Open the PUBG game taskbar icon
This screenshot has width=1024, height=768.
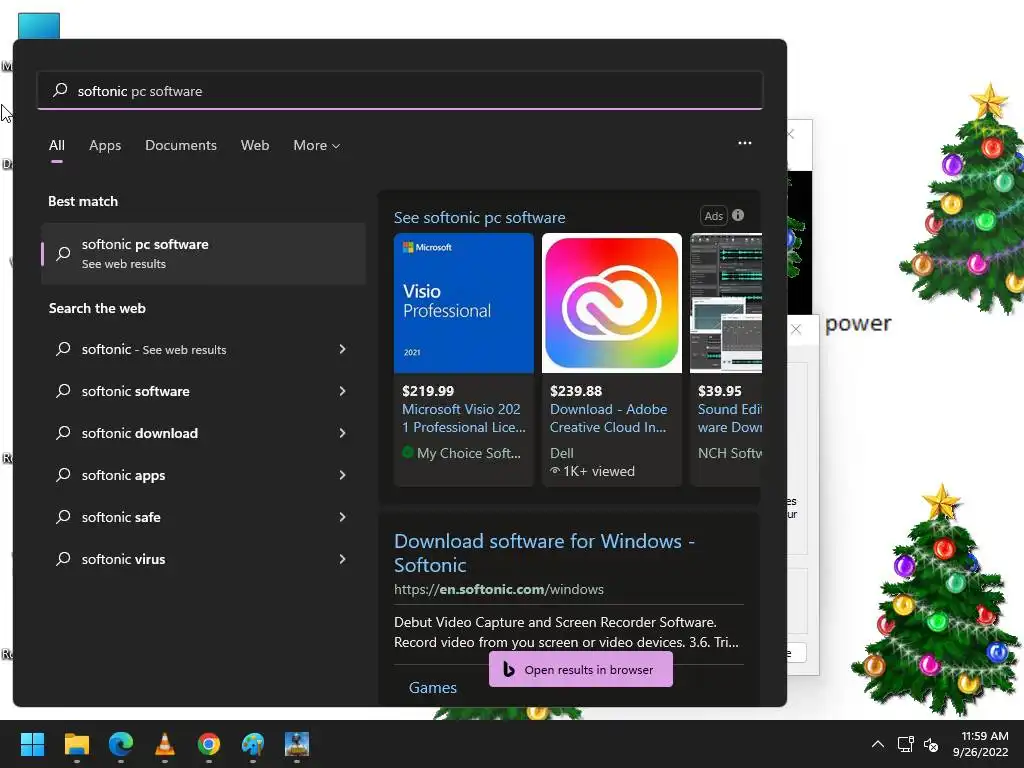click(297, 744)
